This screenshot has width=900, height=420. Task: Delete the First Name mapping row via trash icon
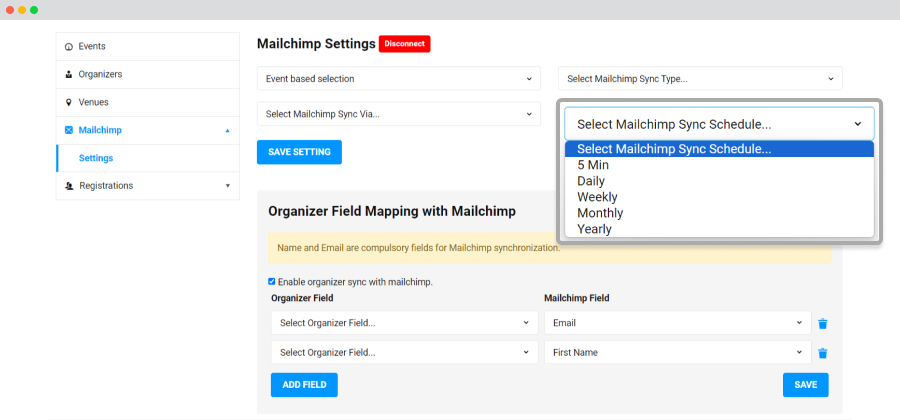pos(823,353)
